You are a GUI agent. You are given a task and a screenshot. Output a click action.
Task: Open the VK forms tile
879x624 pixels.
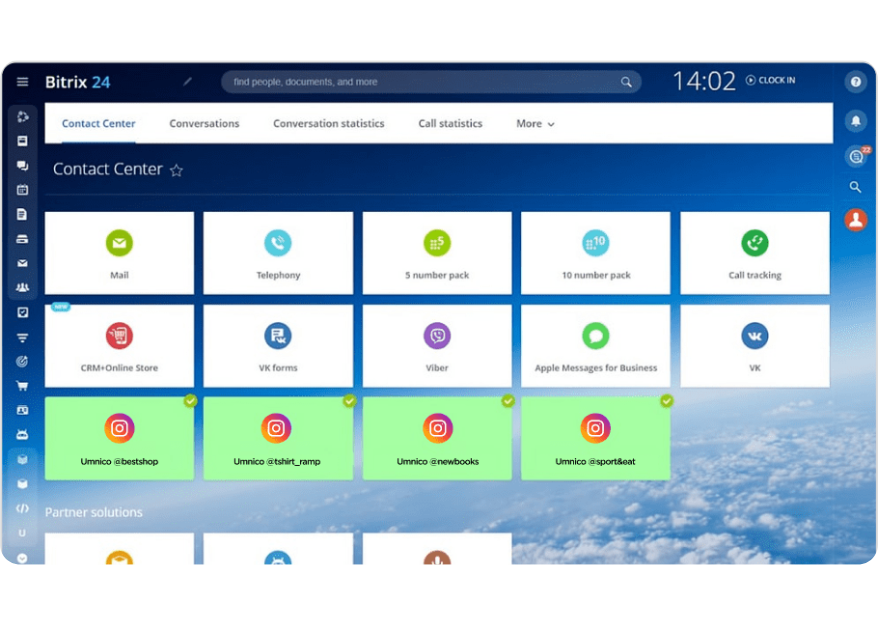point(278,346)
